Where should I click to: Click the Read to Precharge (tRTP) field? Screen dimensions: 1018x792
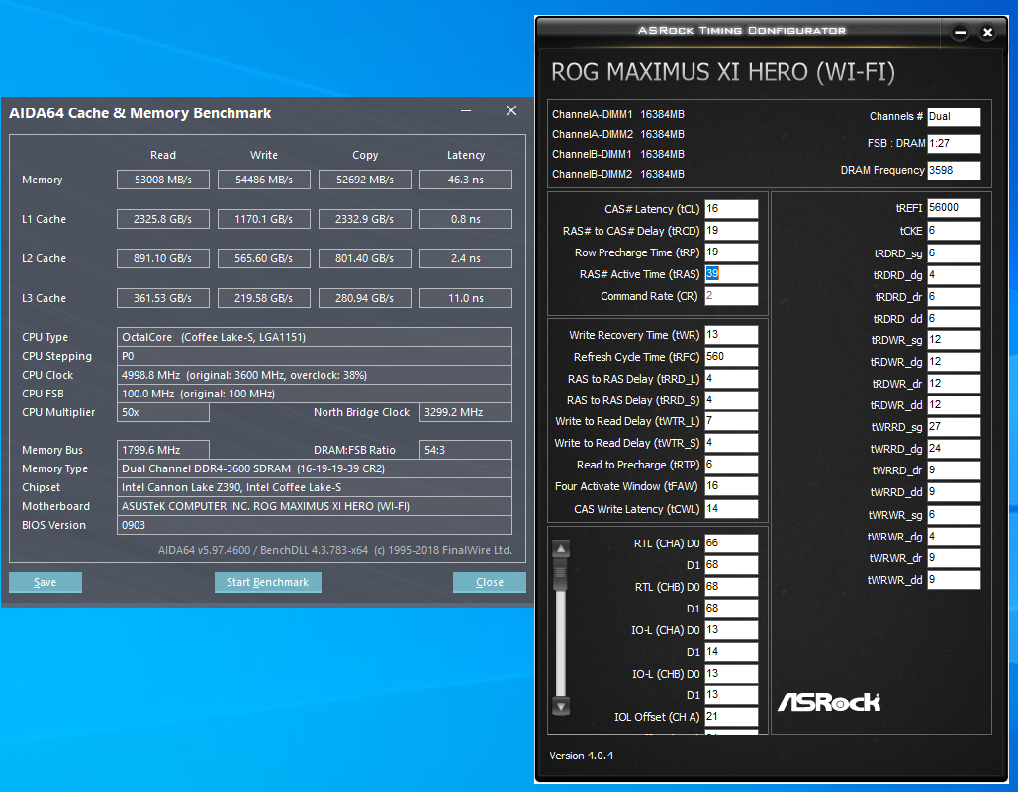click(731, 464)
